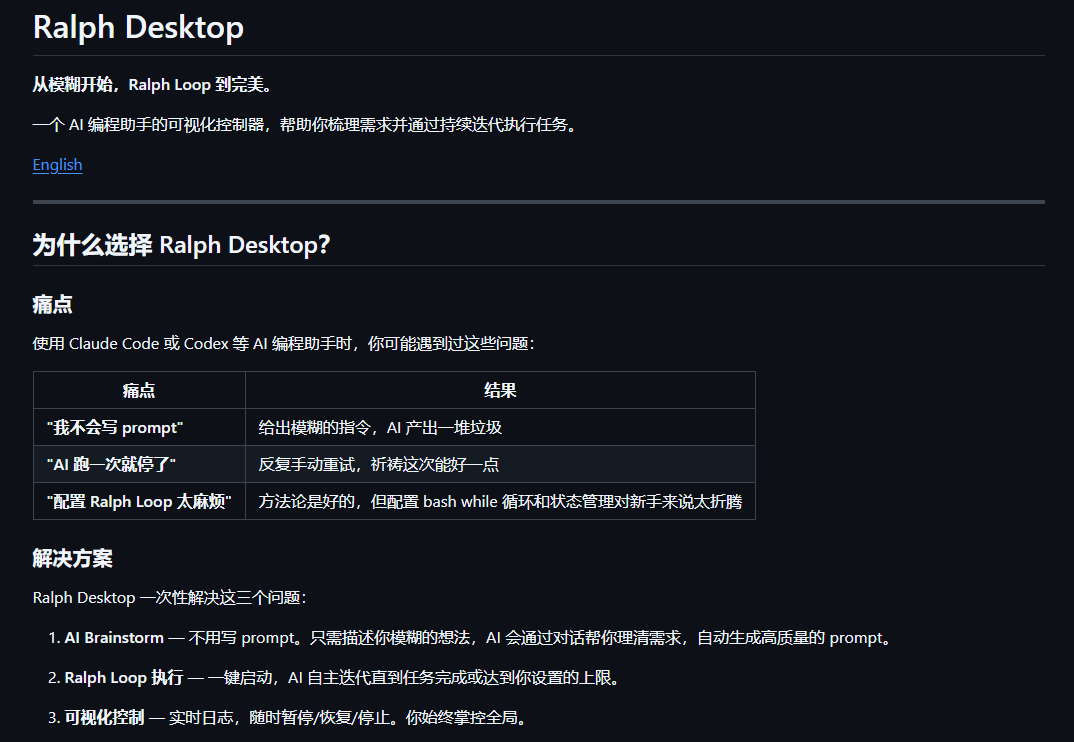Select the "配置 Ralph Loop 太麻烦" table cell
1074x742 pixels.
click(139, 501)
